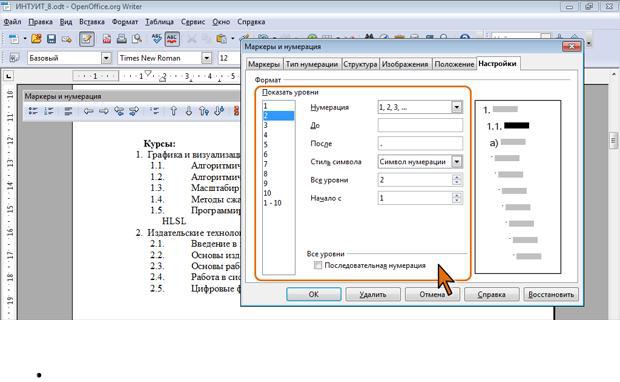Toggle the AutoSpellcheck icon with red underline
The image size is (620, 382).
click(172, 39)
